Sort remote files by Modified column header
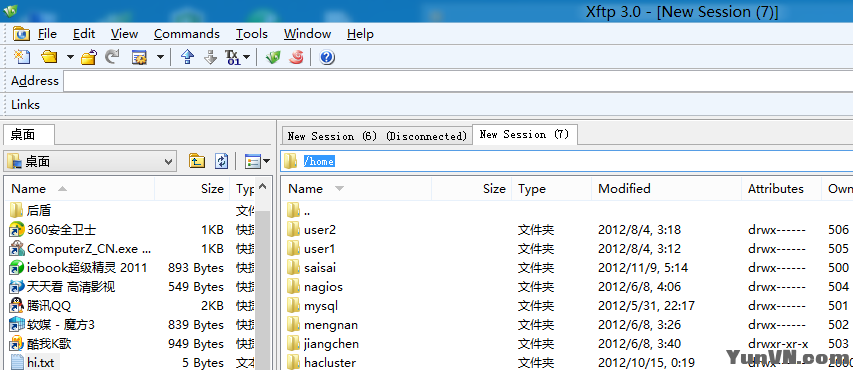 point(666,189)
